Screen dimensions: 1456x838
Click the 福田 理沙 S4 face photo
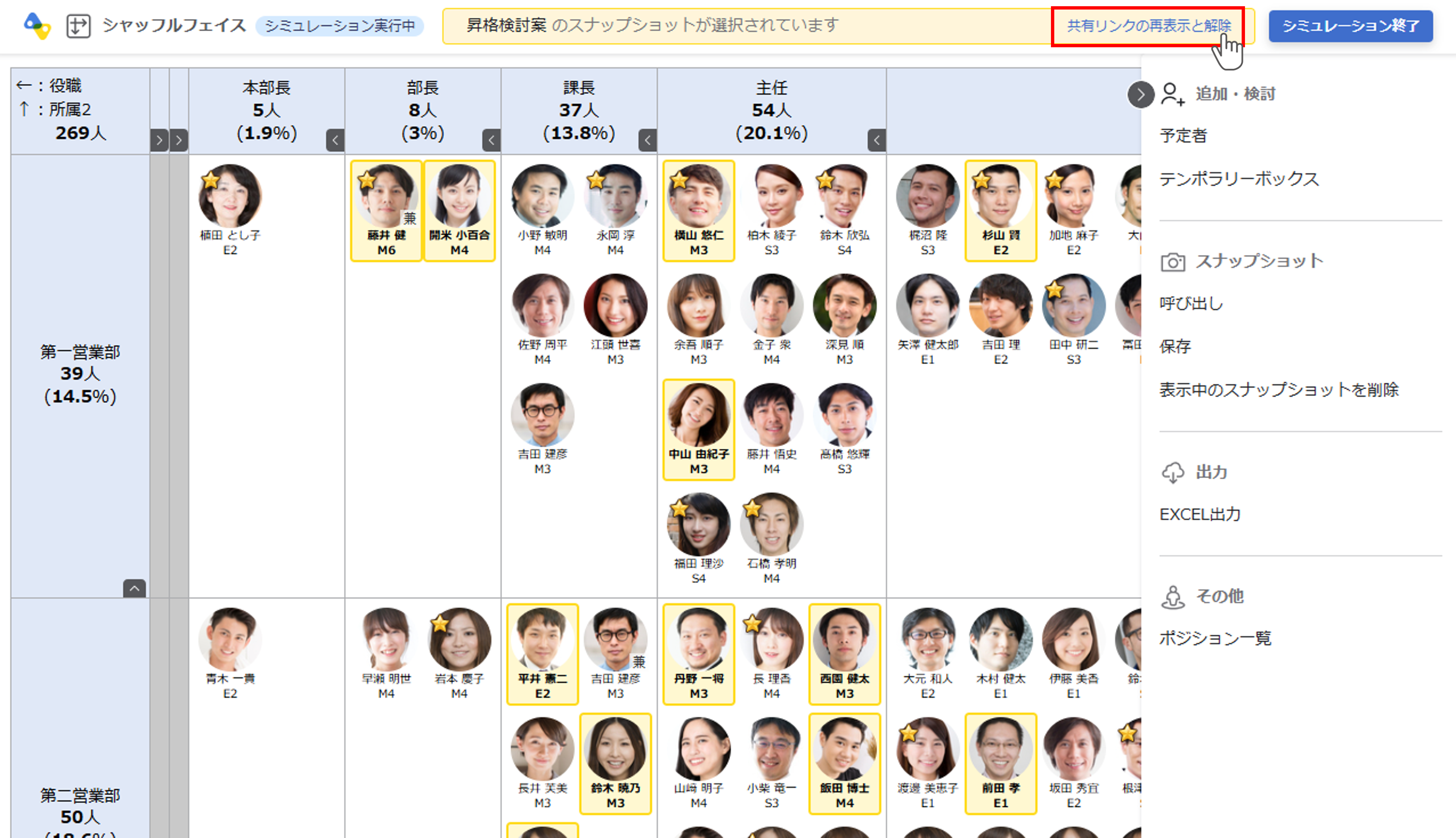point(699,524)
